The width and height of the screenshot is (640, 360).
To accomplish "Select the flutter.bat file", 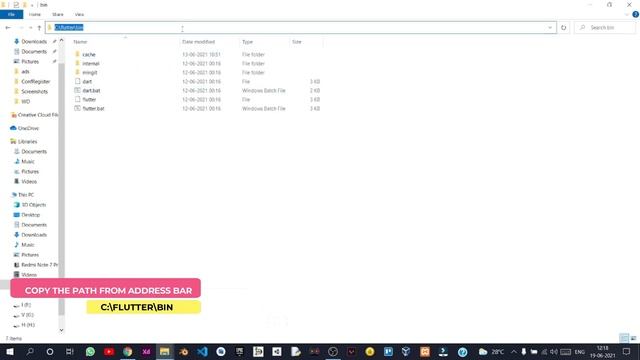I will tap(93, 108).
